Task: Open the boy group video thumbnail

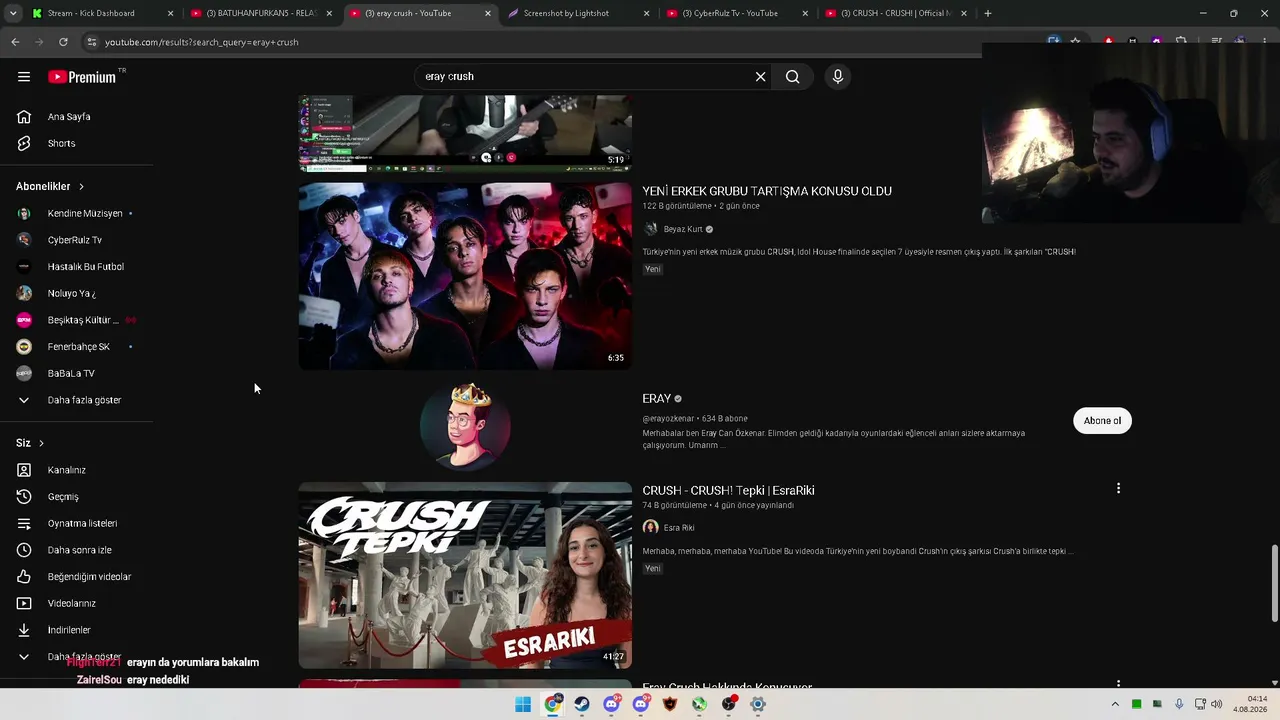Action: pos(465,276)
